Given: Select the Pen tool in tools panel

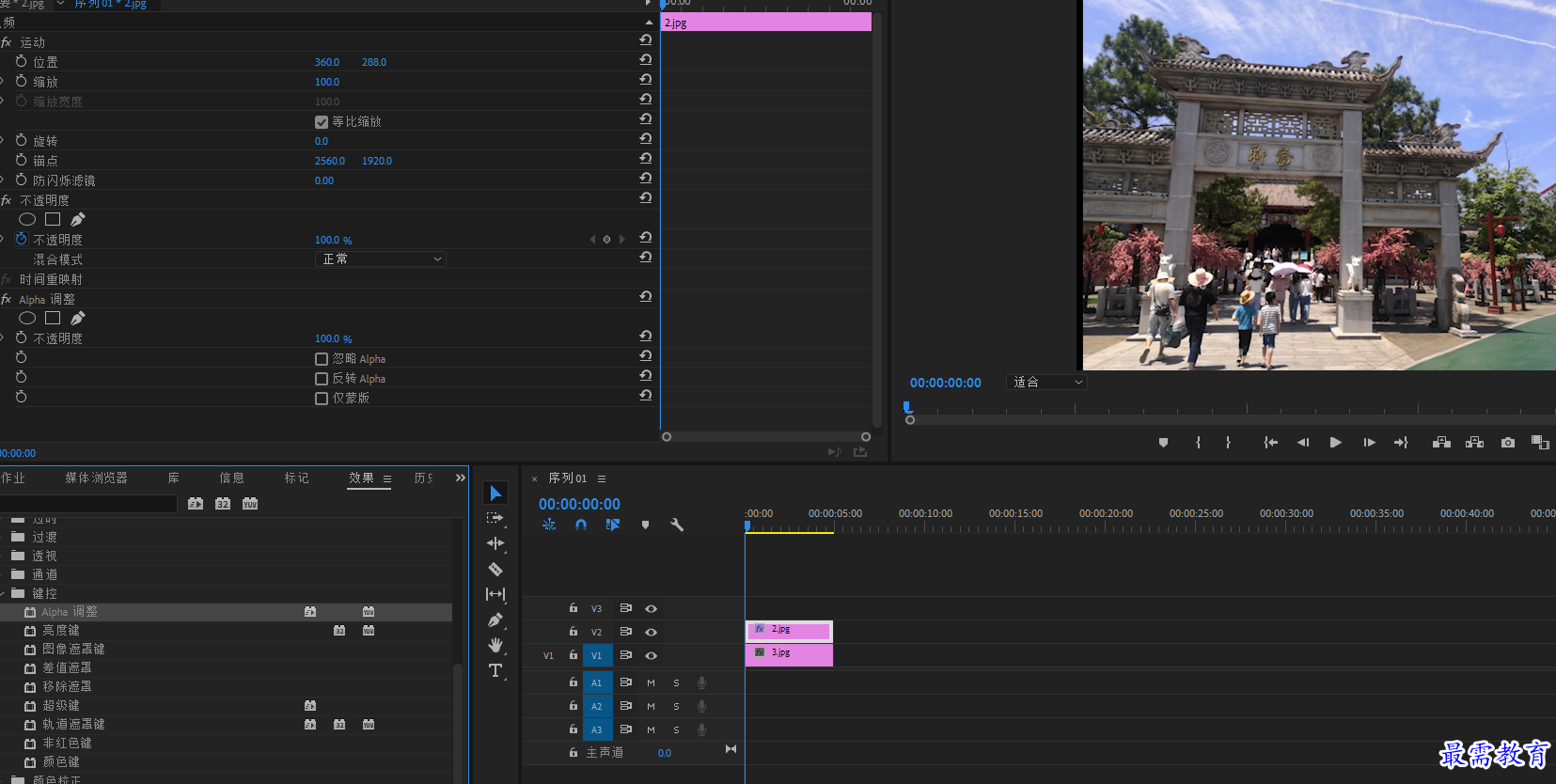Looking at the screenshot, I should 495,619.
